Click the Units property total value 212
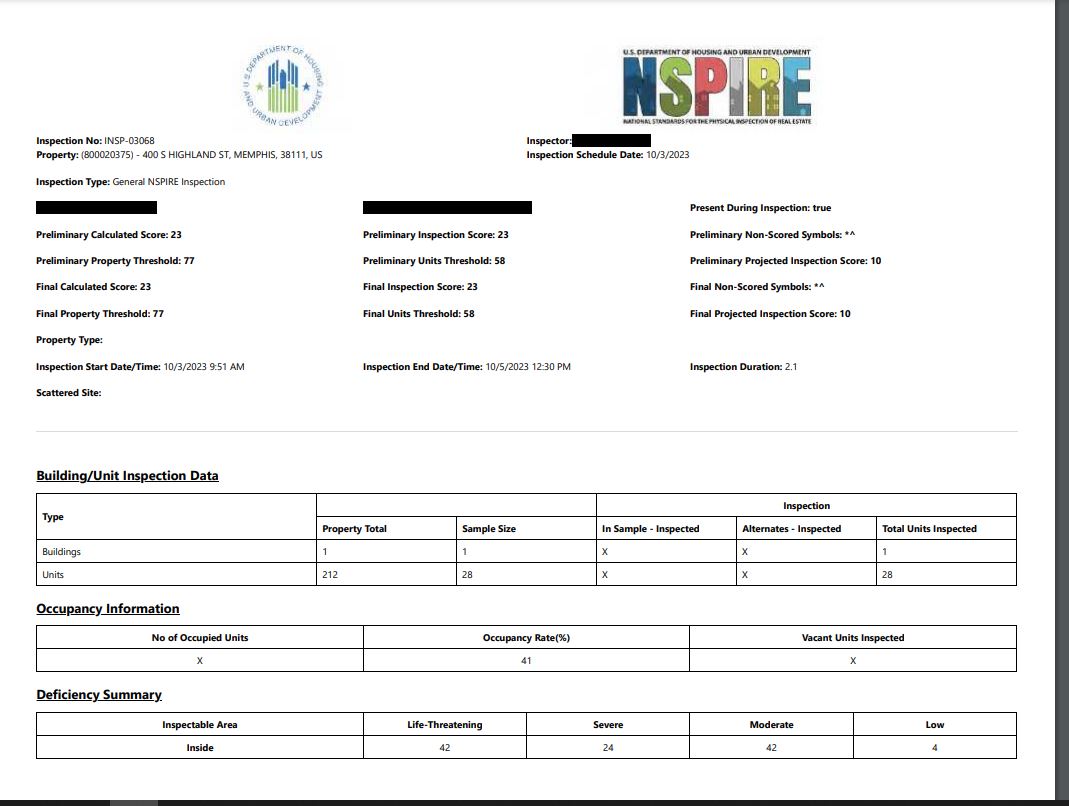 (331, 575)
